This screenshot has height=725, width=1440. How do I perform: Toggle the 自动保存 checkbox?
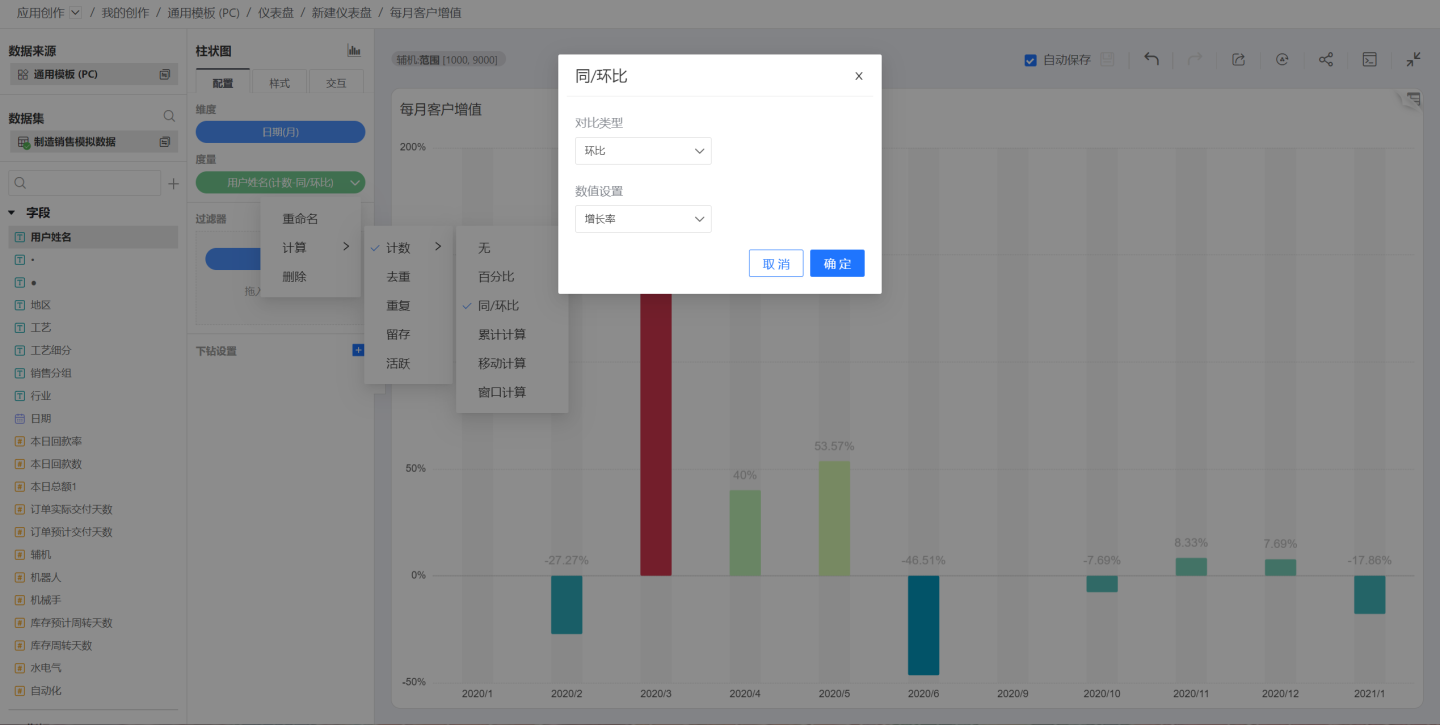point(1030,60)
